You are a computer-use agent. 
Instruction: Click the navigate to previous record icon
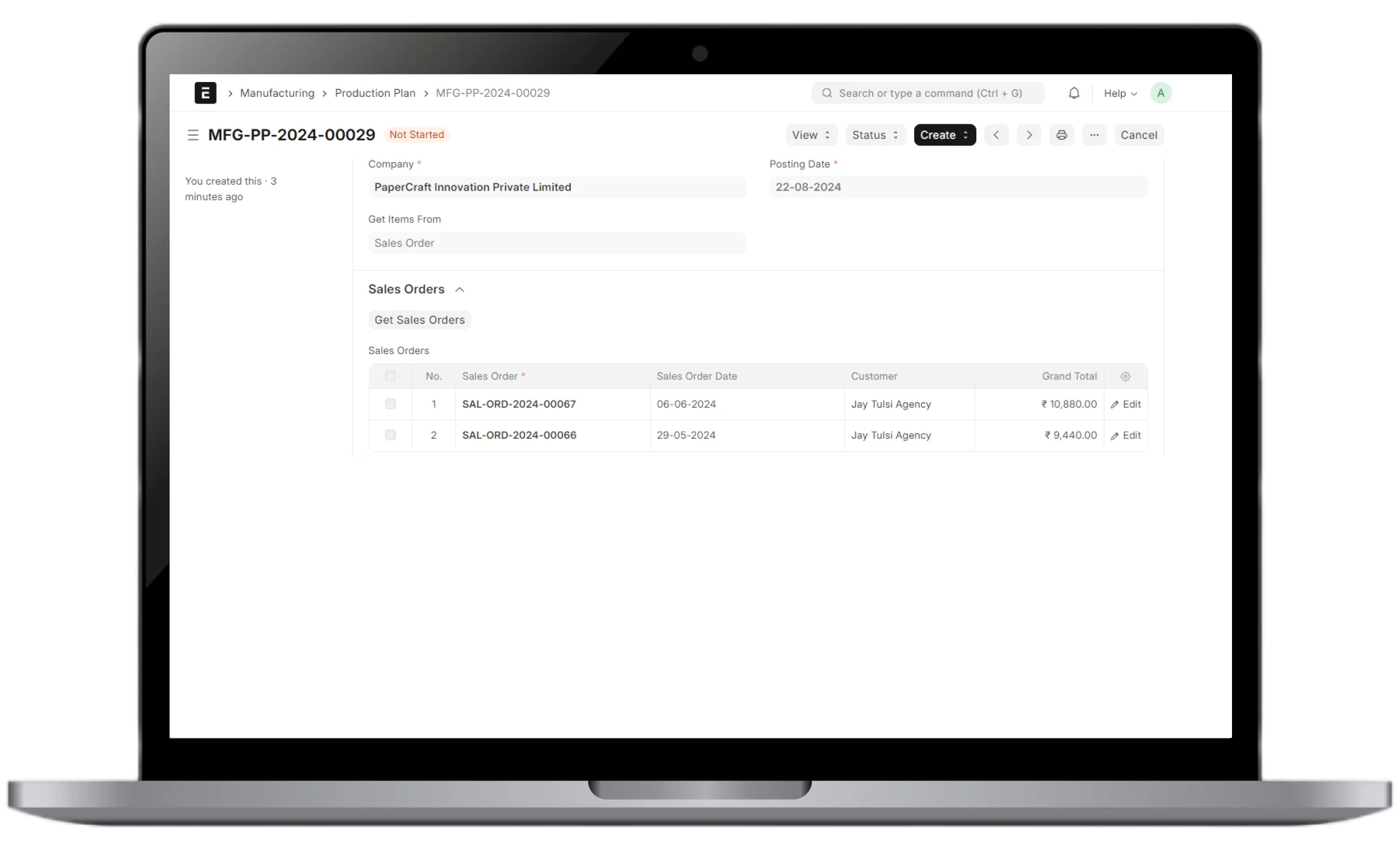[x=997, y=135]
